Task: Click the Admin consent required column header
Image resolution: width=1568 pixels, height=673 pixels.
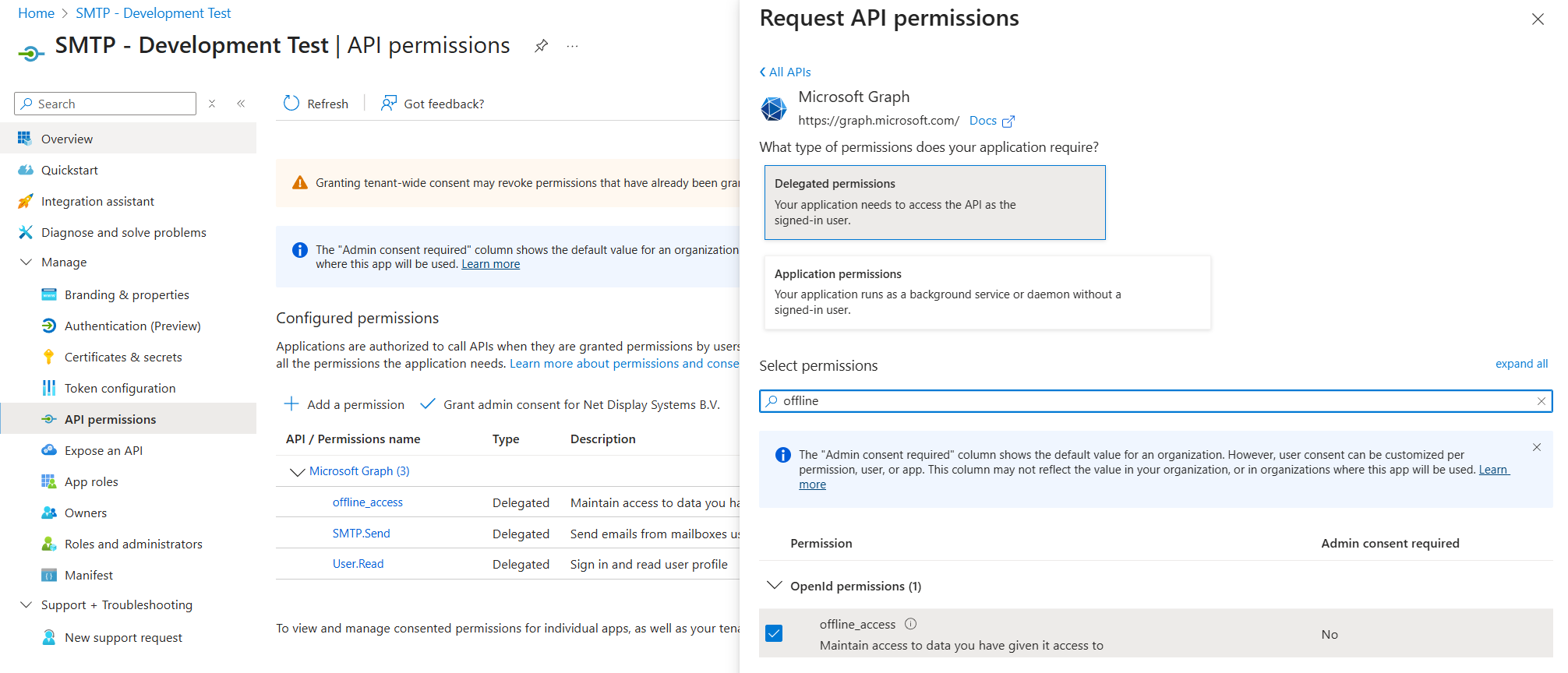Action: [1390, 544]
